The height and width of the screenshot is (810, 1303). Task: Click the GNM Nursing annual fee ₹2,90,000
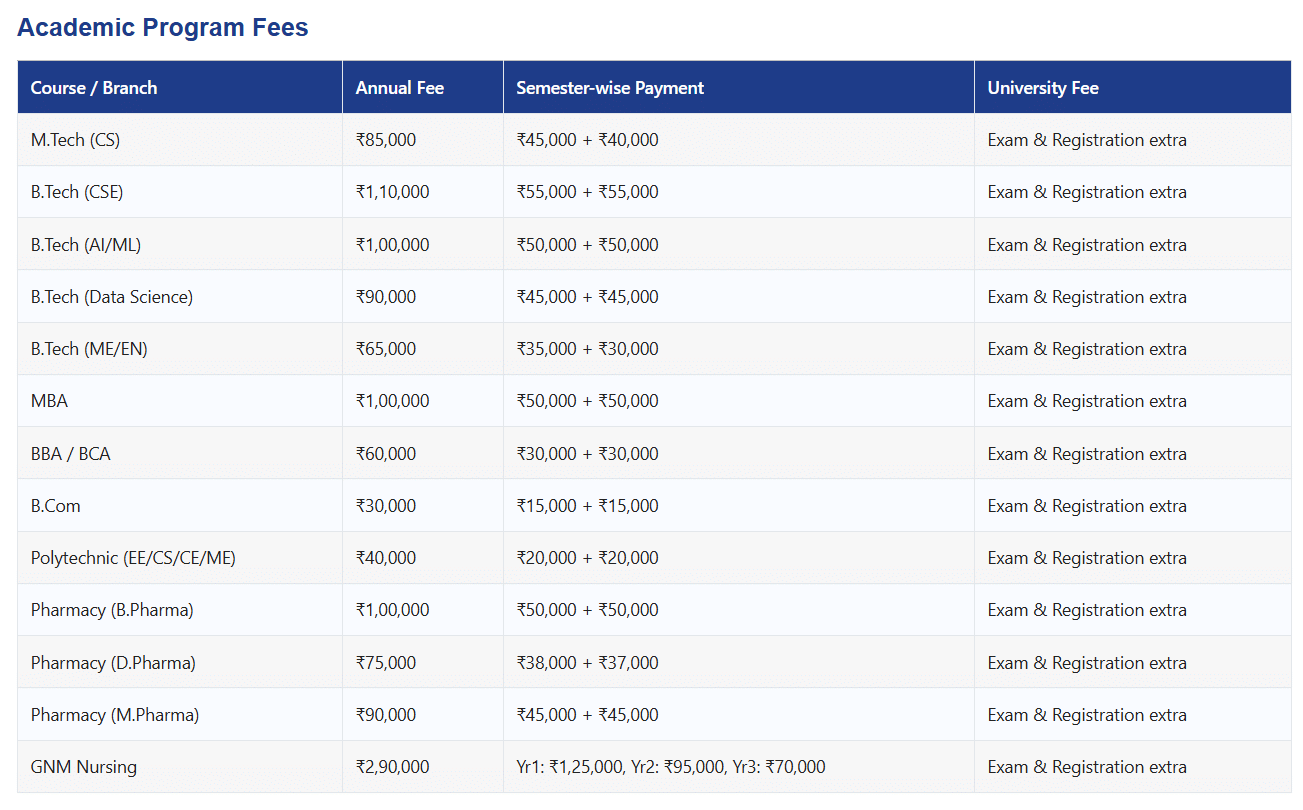coord(392,767)
